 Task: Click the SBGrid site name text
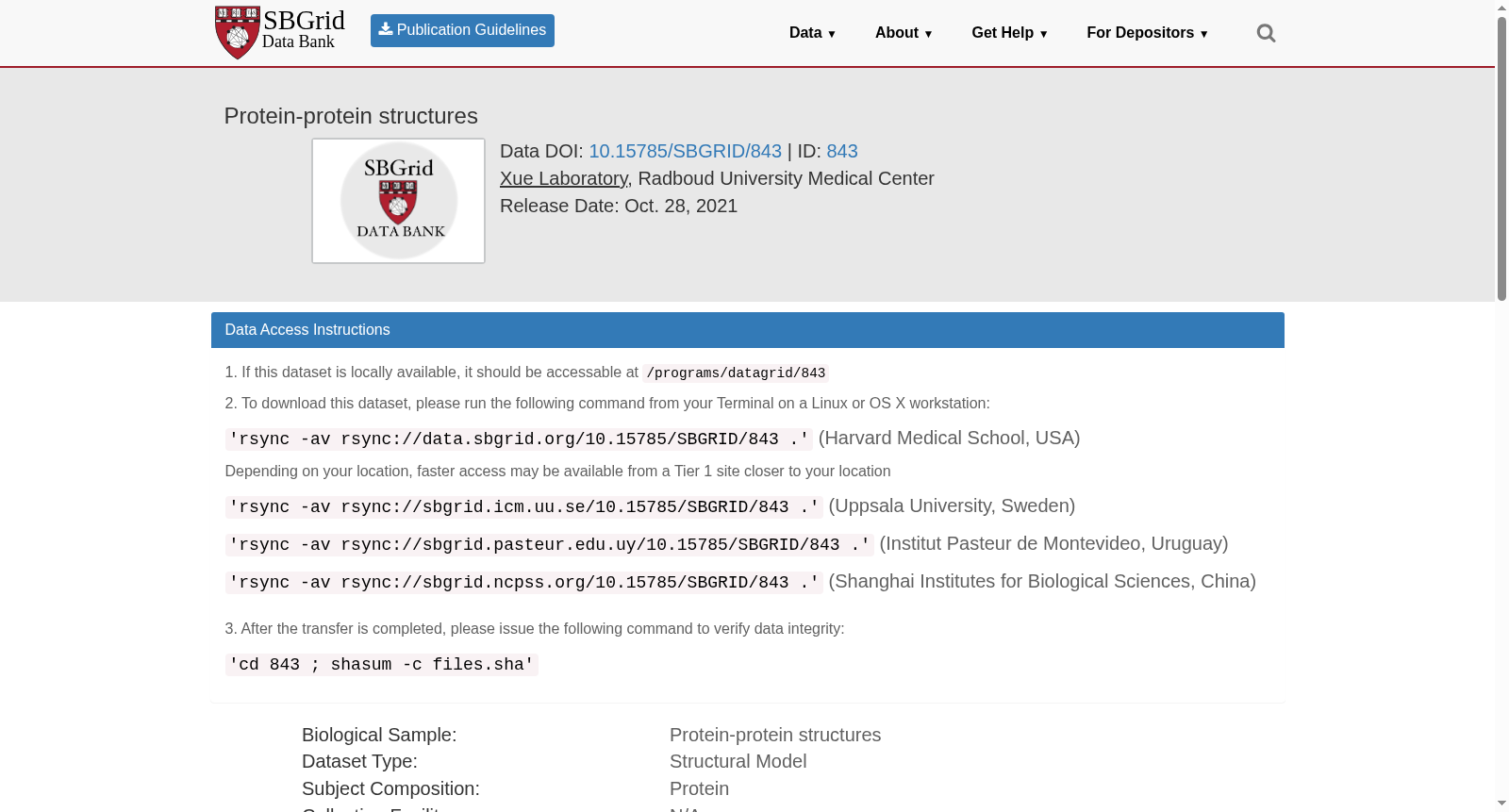click(304, 21)
